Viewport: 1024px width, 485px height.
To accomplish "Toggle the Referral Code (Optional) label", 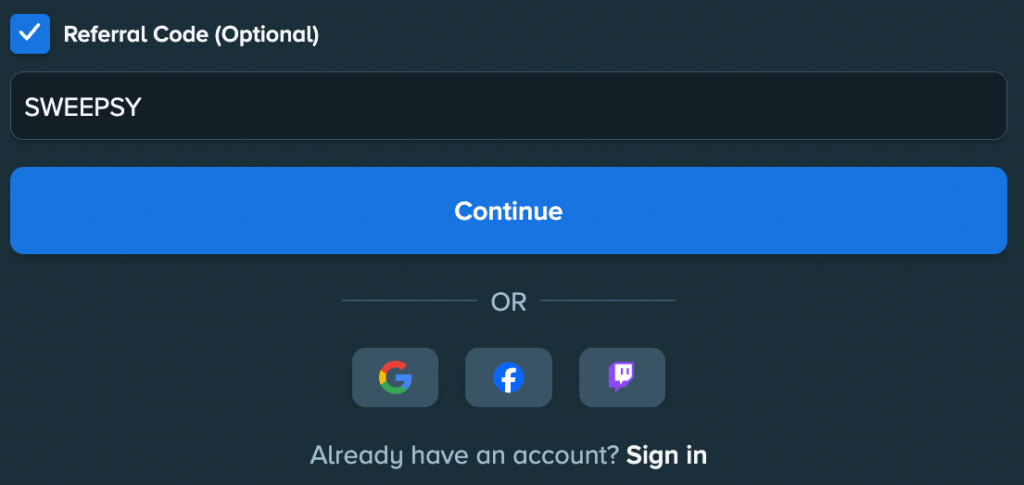I will click(191, 34).
